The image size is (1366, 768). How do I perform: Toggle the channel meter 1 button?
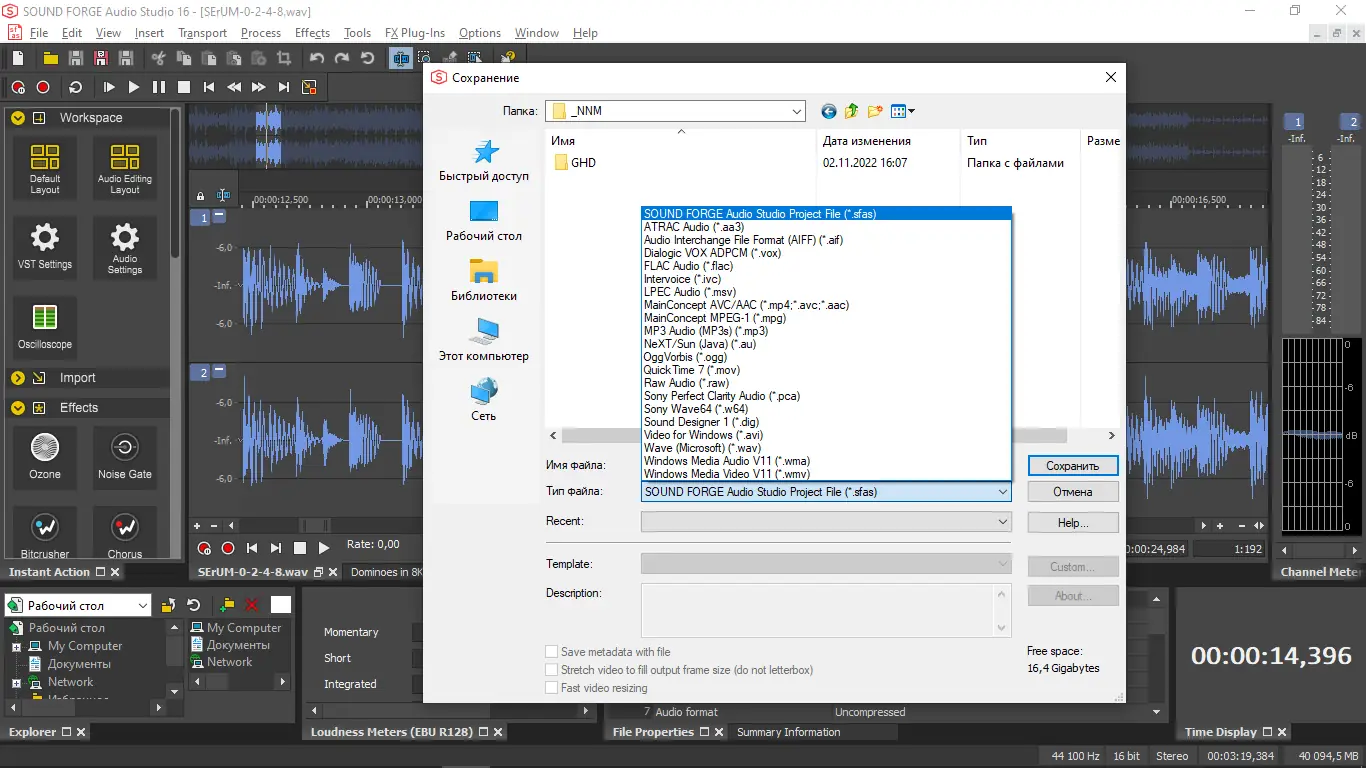click(x=1296, y=121)
